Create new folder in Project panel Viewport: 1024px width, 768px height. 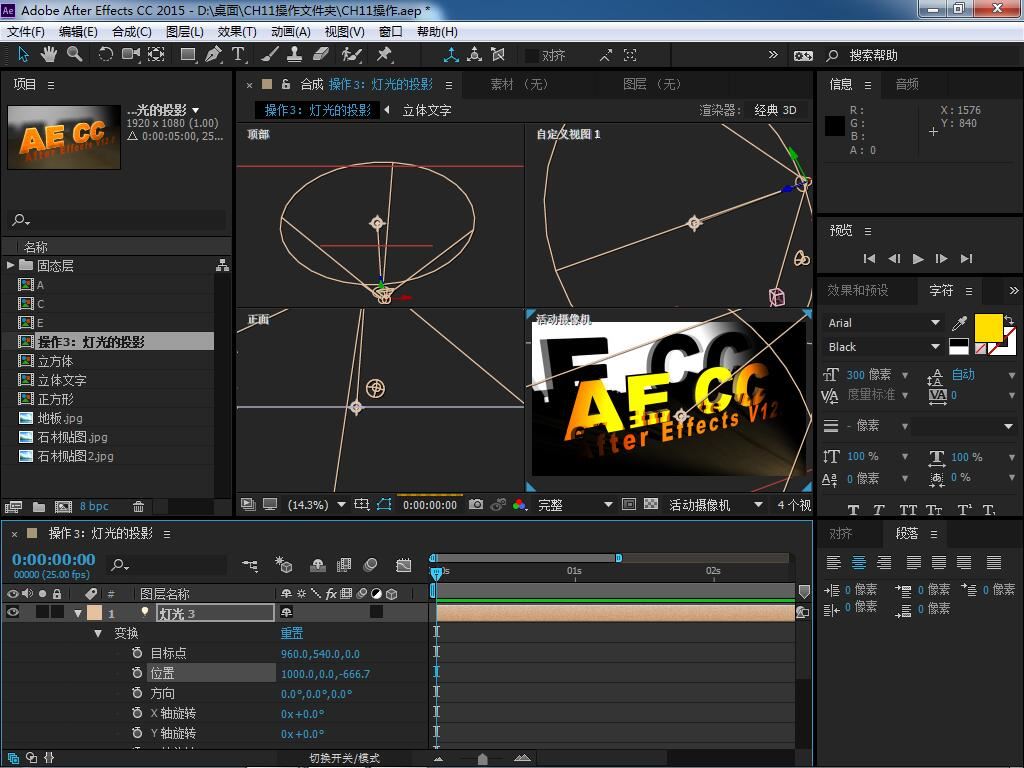click(x=39, y=506)
